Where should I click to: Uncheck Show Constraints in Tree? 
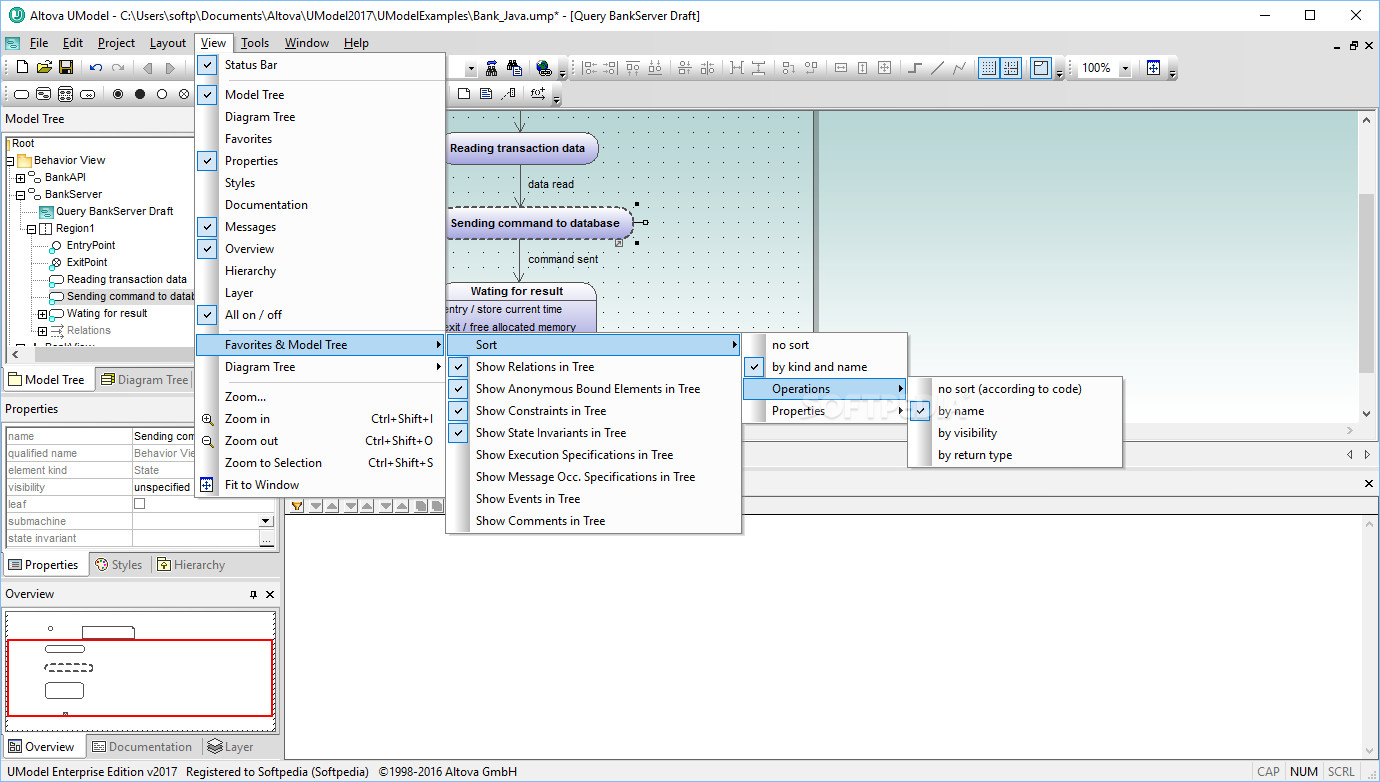coord(594,411)
